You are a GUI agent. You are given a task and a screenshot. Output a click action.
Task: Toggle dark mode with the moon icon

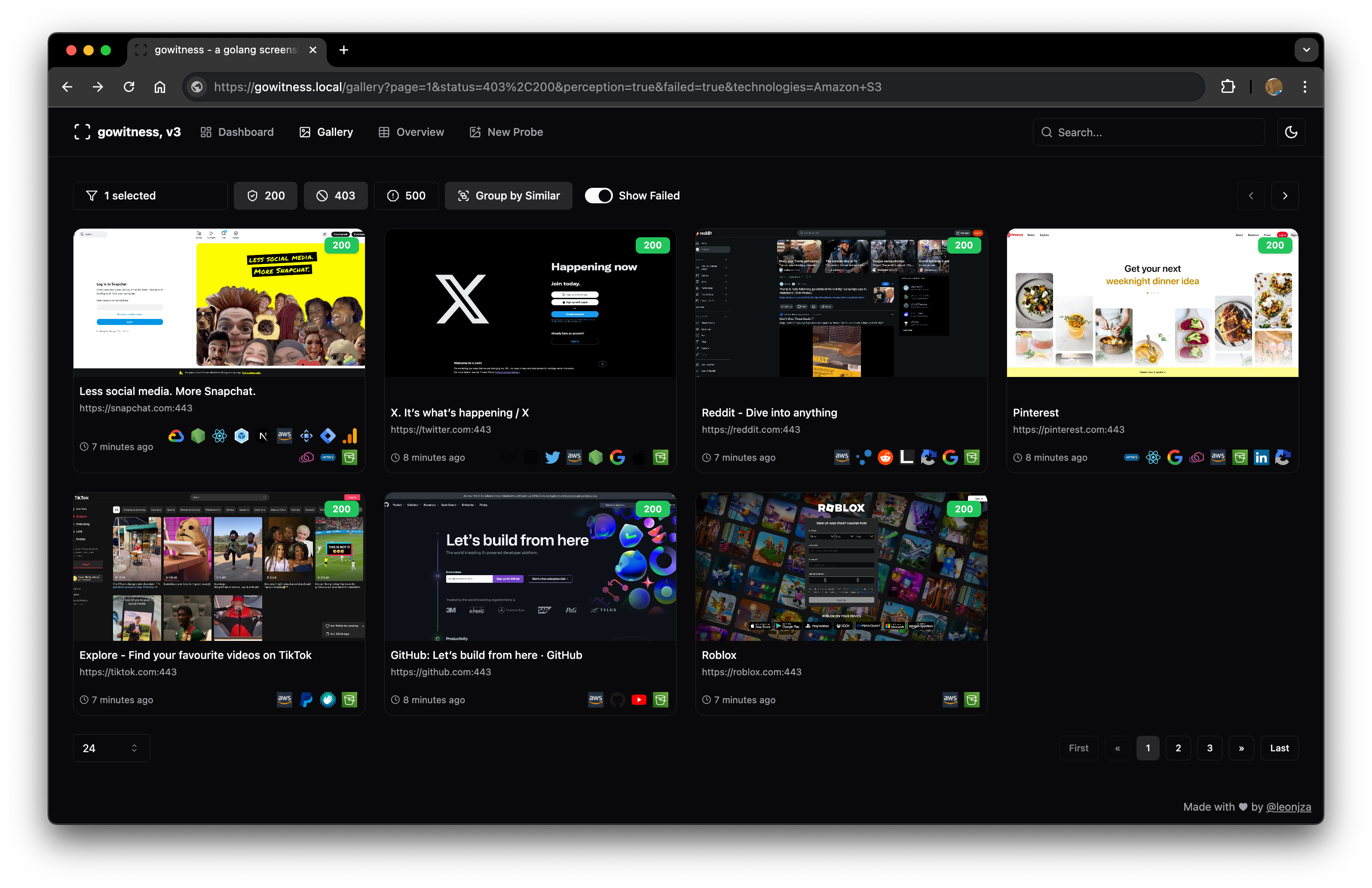(x=1291, y=132)
